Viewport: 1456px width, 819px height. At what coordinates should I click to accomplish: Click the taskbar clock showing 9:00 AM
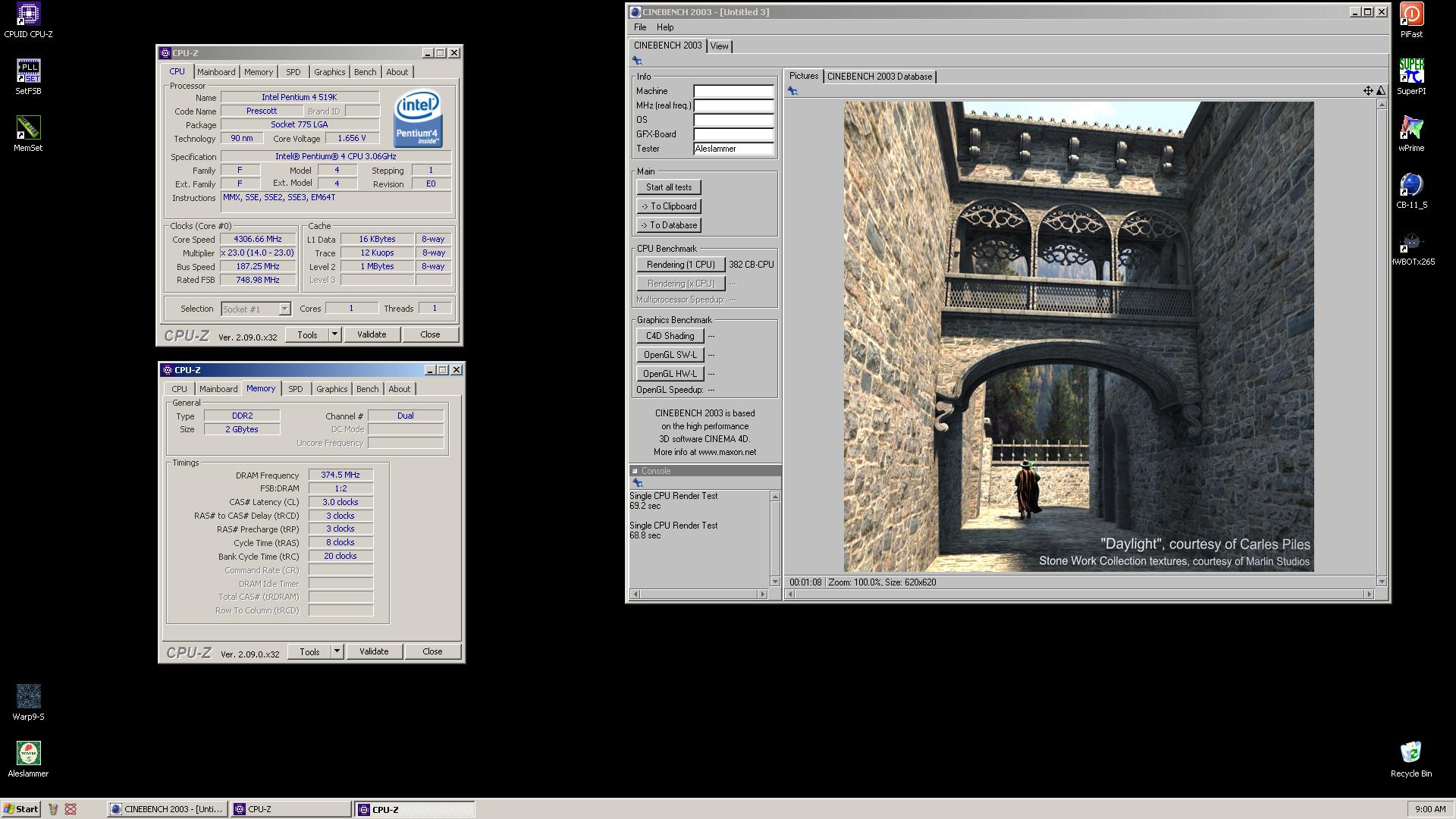[1429, 809]
